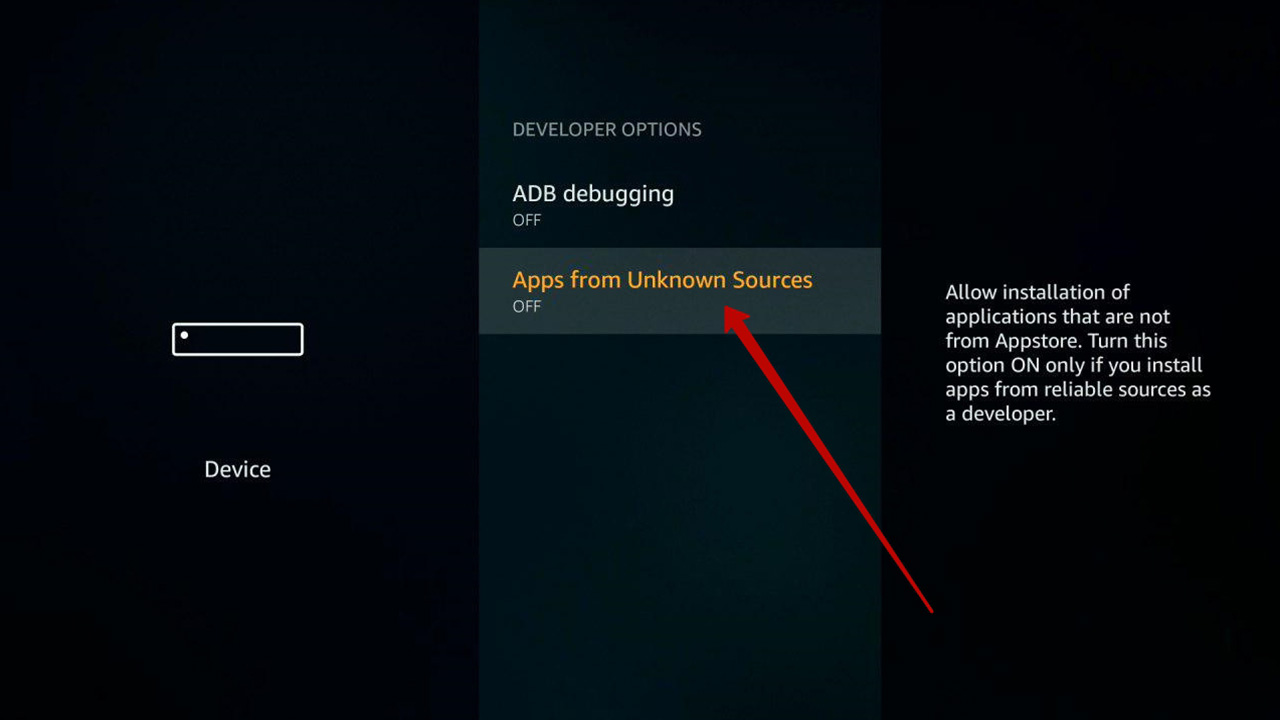Image resolution: width=1280 pixels, height=720 pixels.
Task: Select the highlighted Unknown Sources row
Action: coord(680,291)
